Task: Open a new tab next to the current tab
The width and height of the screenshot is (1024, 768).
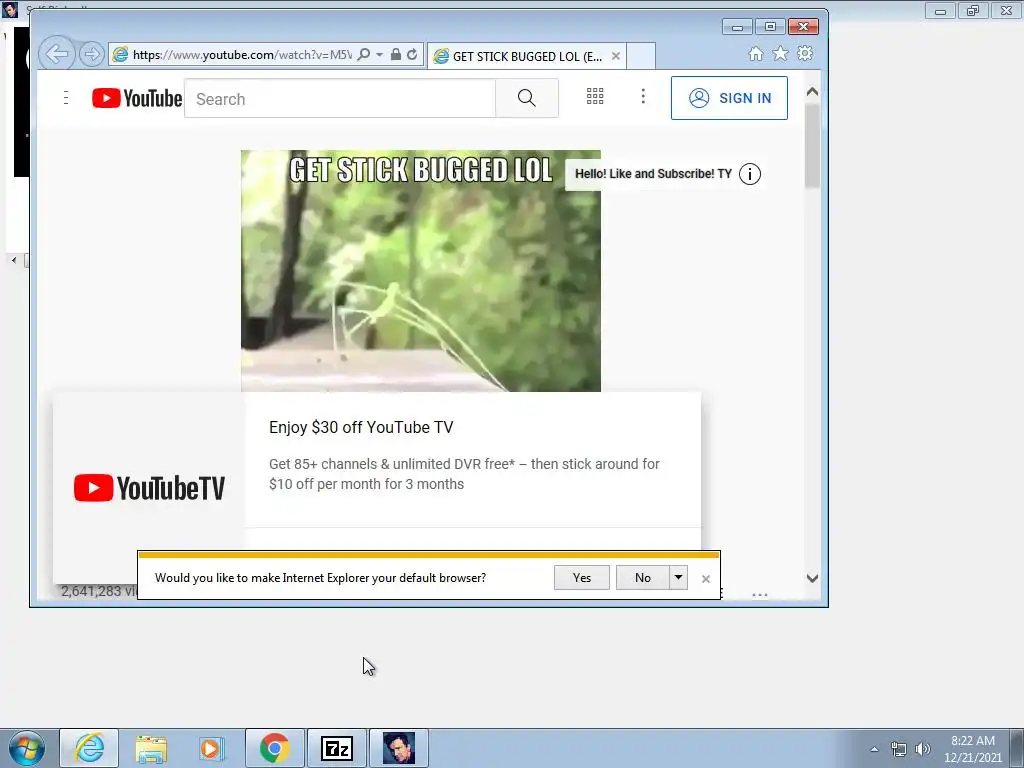Action: (x=641, y=56)
